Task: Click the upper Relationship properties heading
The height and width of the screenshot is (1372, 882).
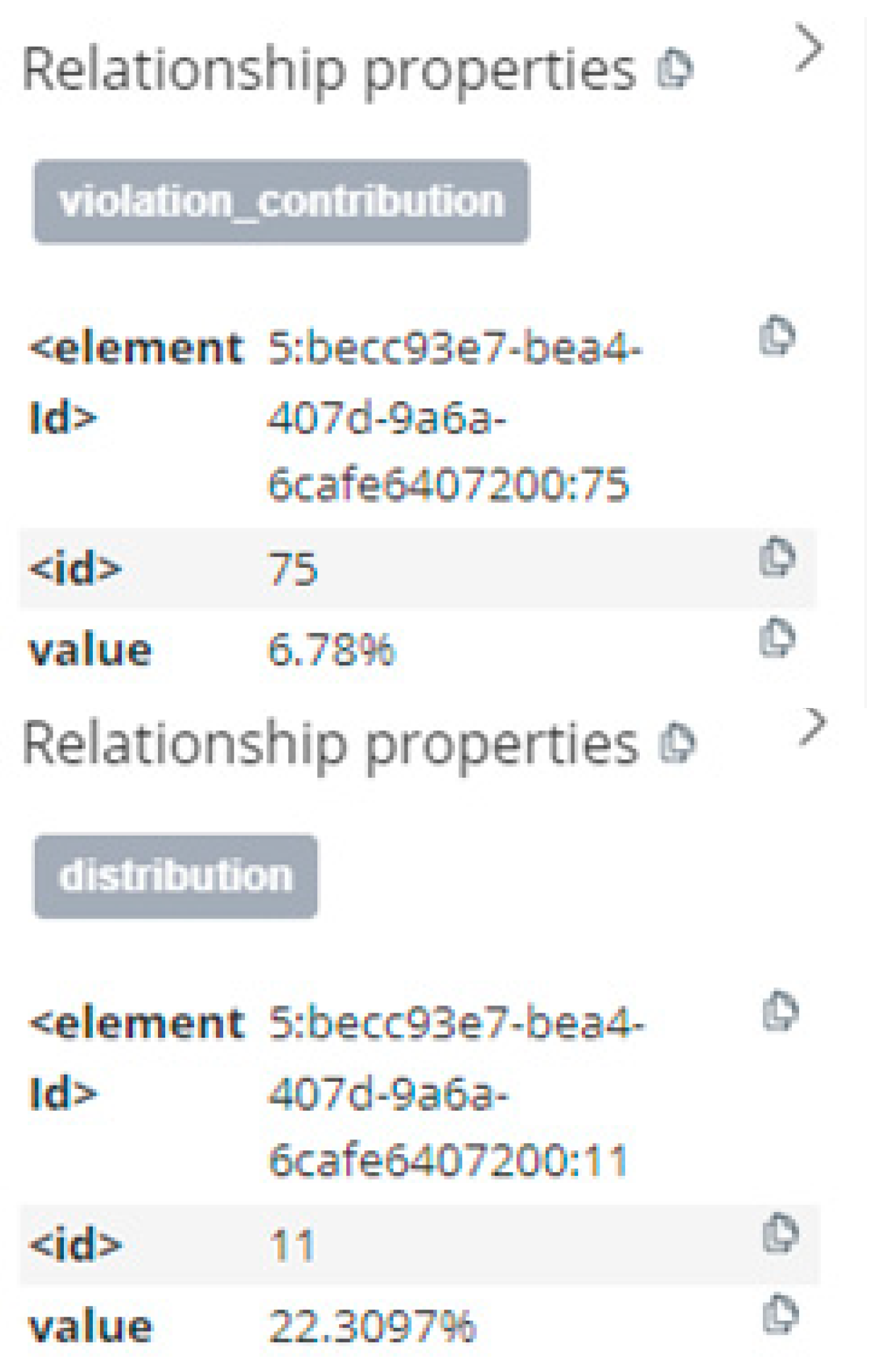Action: pyautogui.click(x=329, y=70)
